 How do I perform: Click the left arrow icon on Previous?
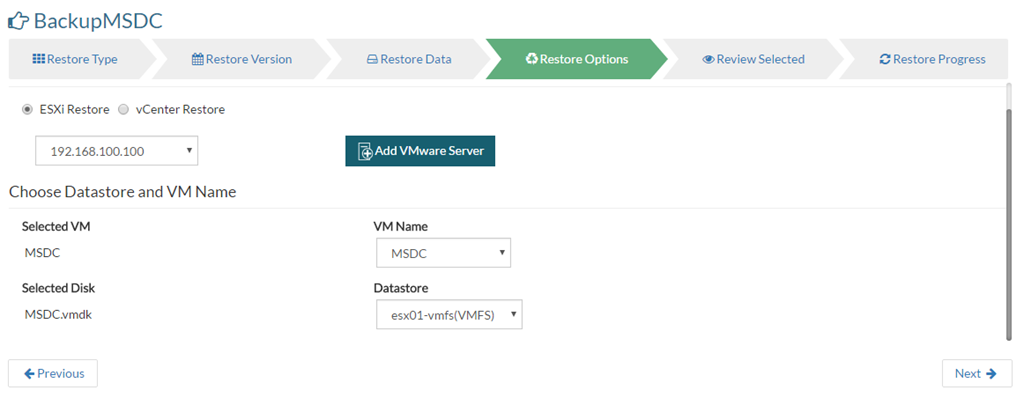click(x=29, y=374)
